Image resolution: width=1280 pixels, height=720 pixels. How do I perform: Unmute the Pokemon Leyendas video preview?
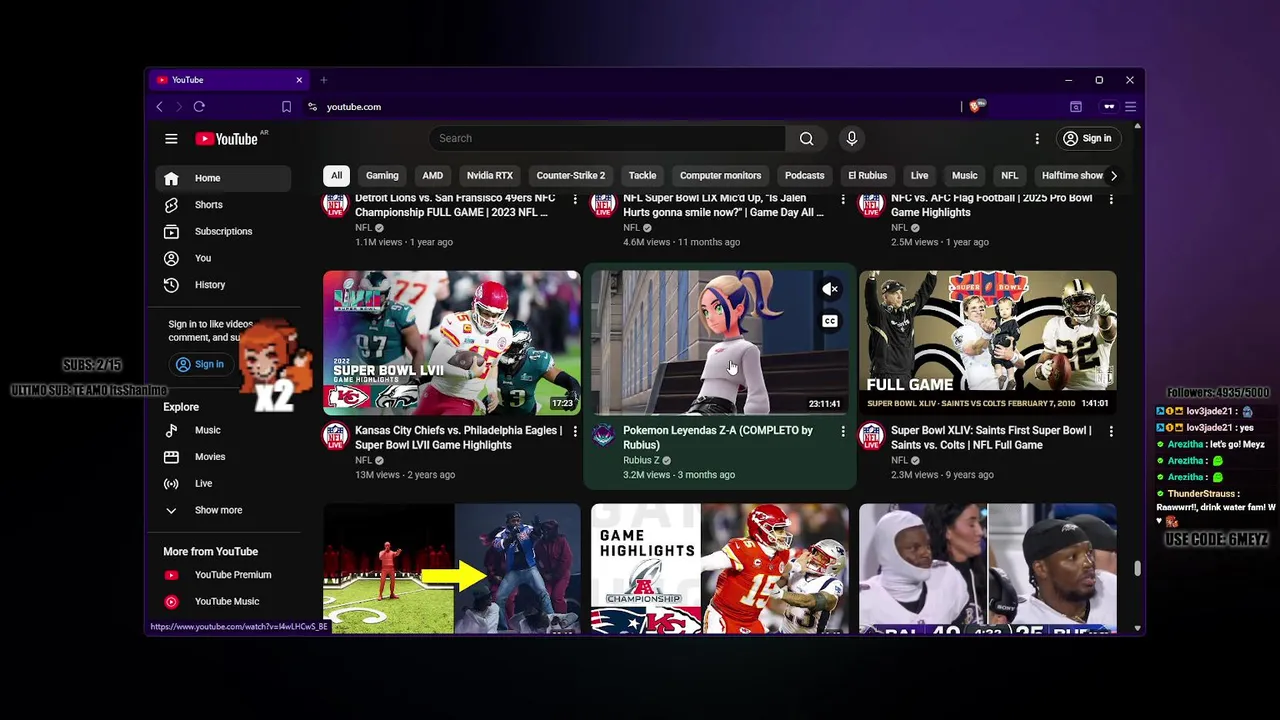coord(830,289)
